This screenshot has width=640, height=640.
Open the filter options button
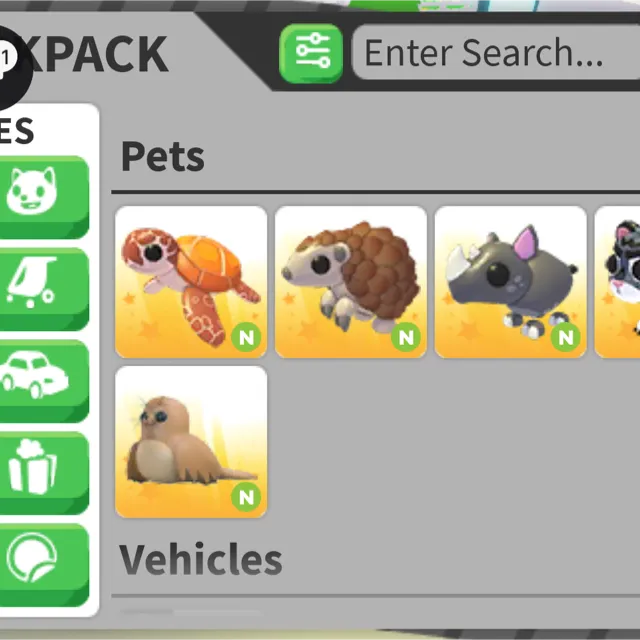point(311,53)
